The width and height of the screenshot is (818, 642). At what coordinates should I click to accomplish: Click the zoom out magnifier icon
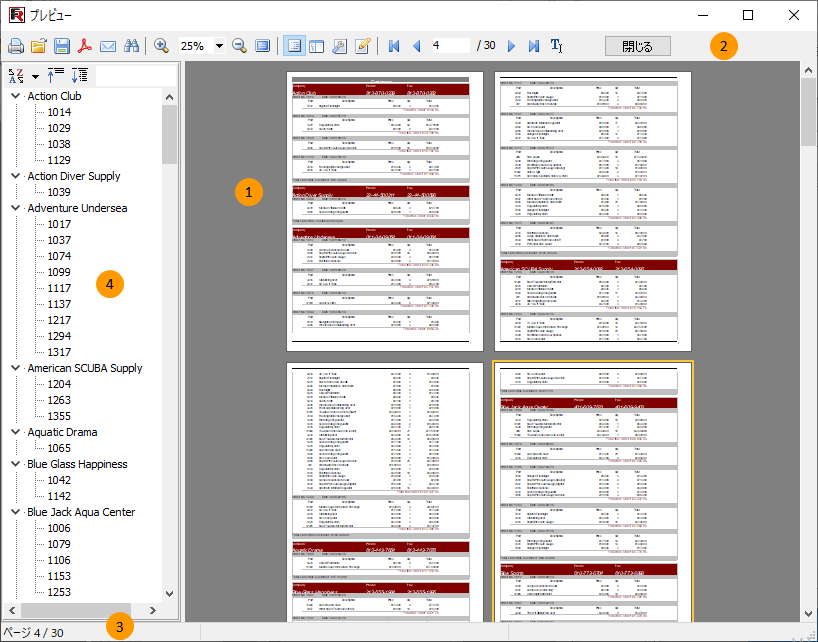click(x=240, y=46)
